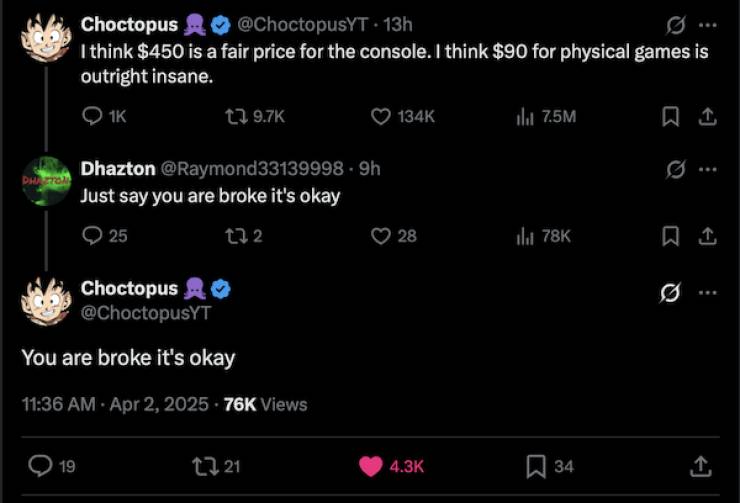This screenshot has height=503, width=740.
Task: Bookmark the main post with 34 bookmarks
Action: click(536, 466)
